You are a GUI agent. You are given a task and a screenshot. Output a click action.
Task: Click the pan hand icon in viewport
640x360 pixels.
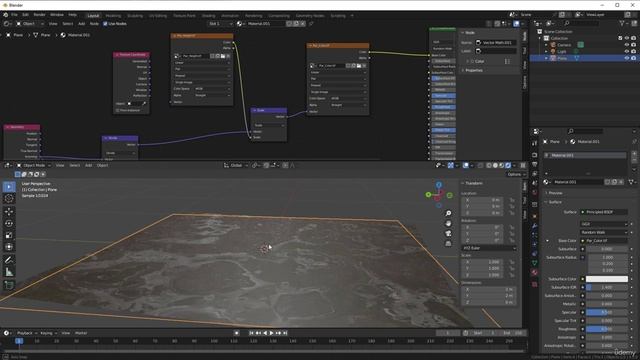click(448, 223)
